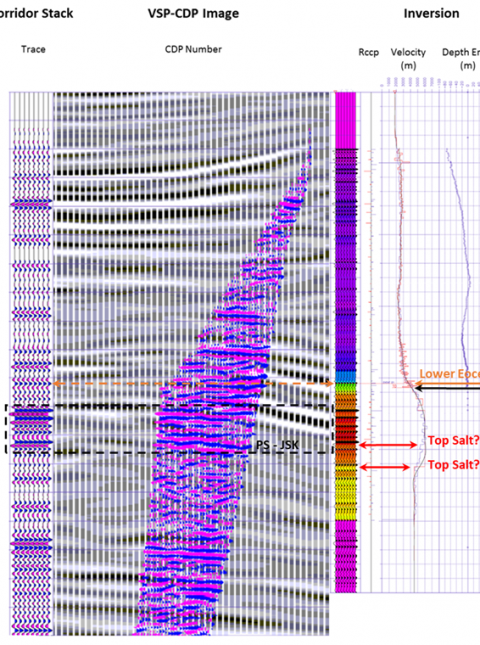Click the Velocity (m) column header

(x=408, y=59)
